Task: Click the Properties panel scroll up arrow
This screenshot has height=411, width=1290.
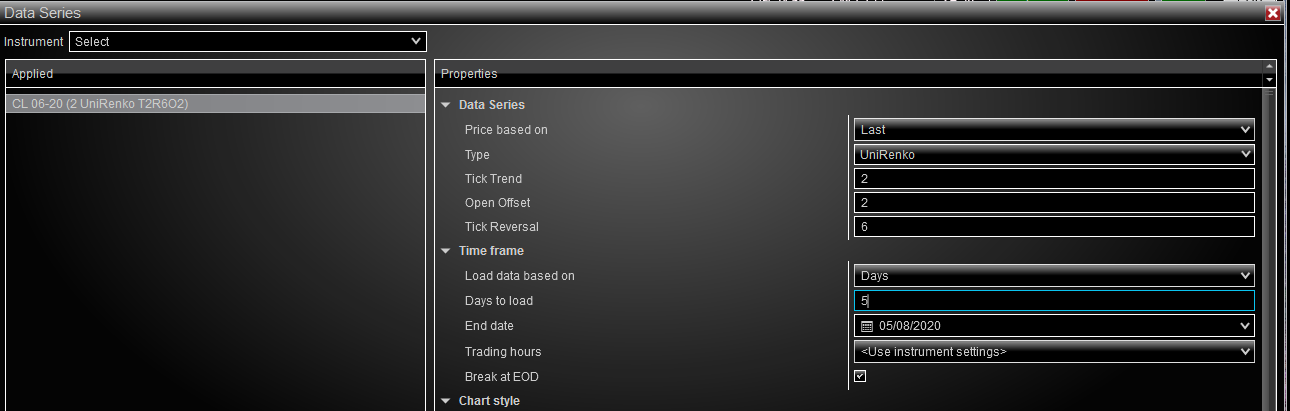Action: click(x=1270, y=67)
